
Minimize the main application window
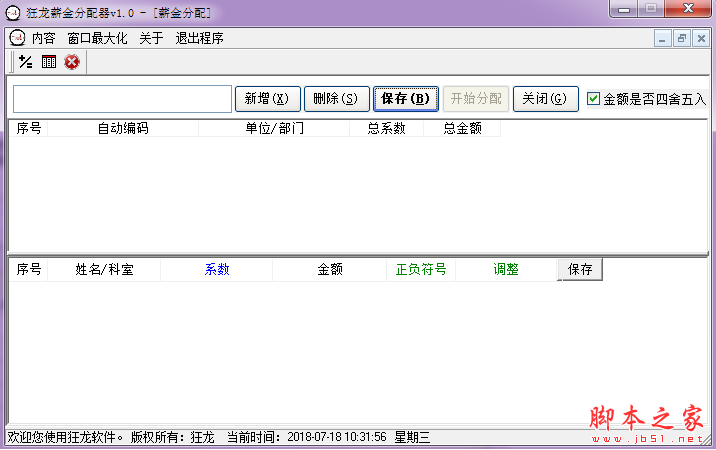[x=624, y=9]
